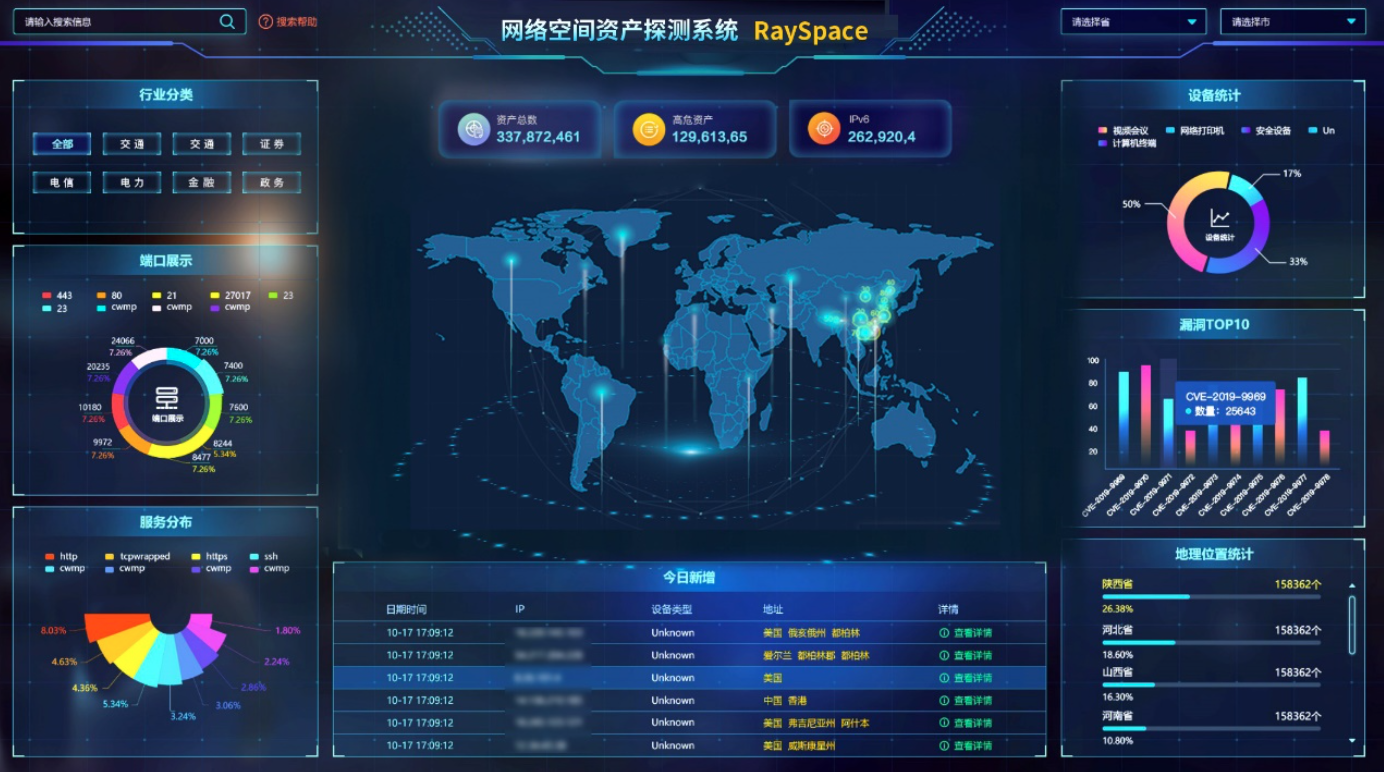Toggle the 网络打印机 legend item

coord(1195,131)
